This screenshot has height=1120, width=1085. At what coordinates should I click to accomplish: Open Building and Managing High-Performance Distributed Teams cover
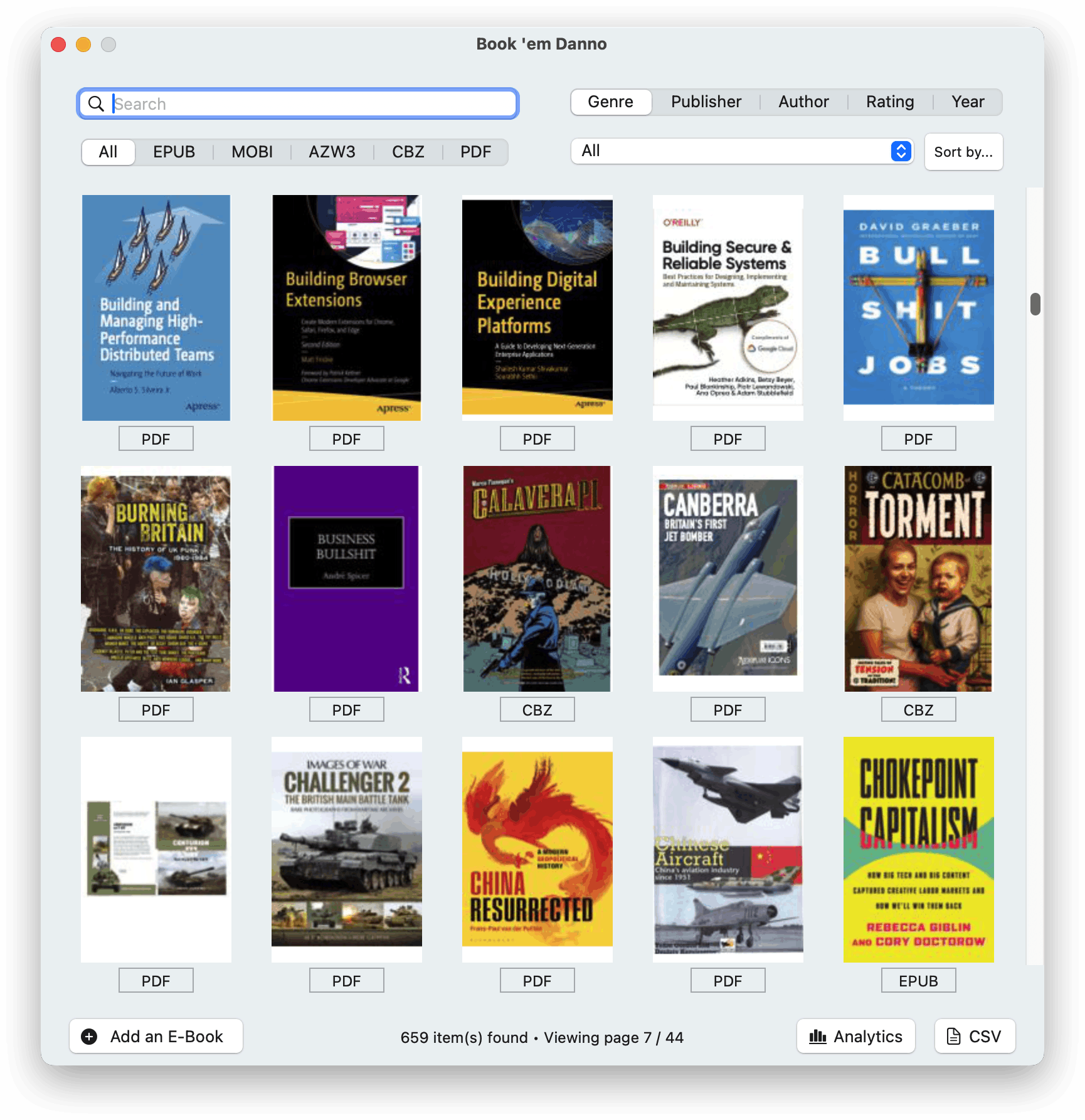tap(156, 307)
